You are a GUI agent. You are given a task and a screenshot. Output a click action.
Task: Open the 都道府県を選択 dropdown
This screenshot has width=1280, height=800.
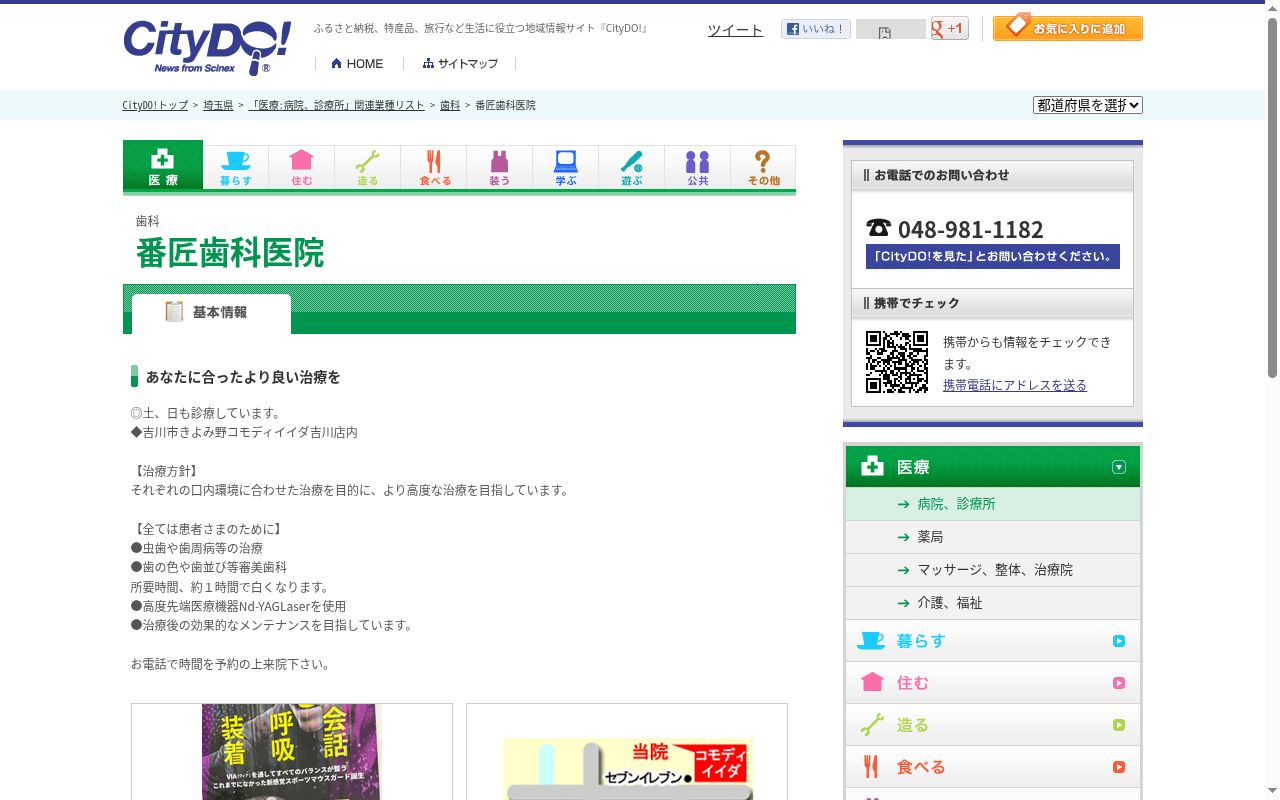pyautogui.click(x=1088, y=105)
